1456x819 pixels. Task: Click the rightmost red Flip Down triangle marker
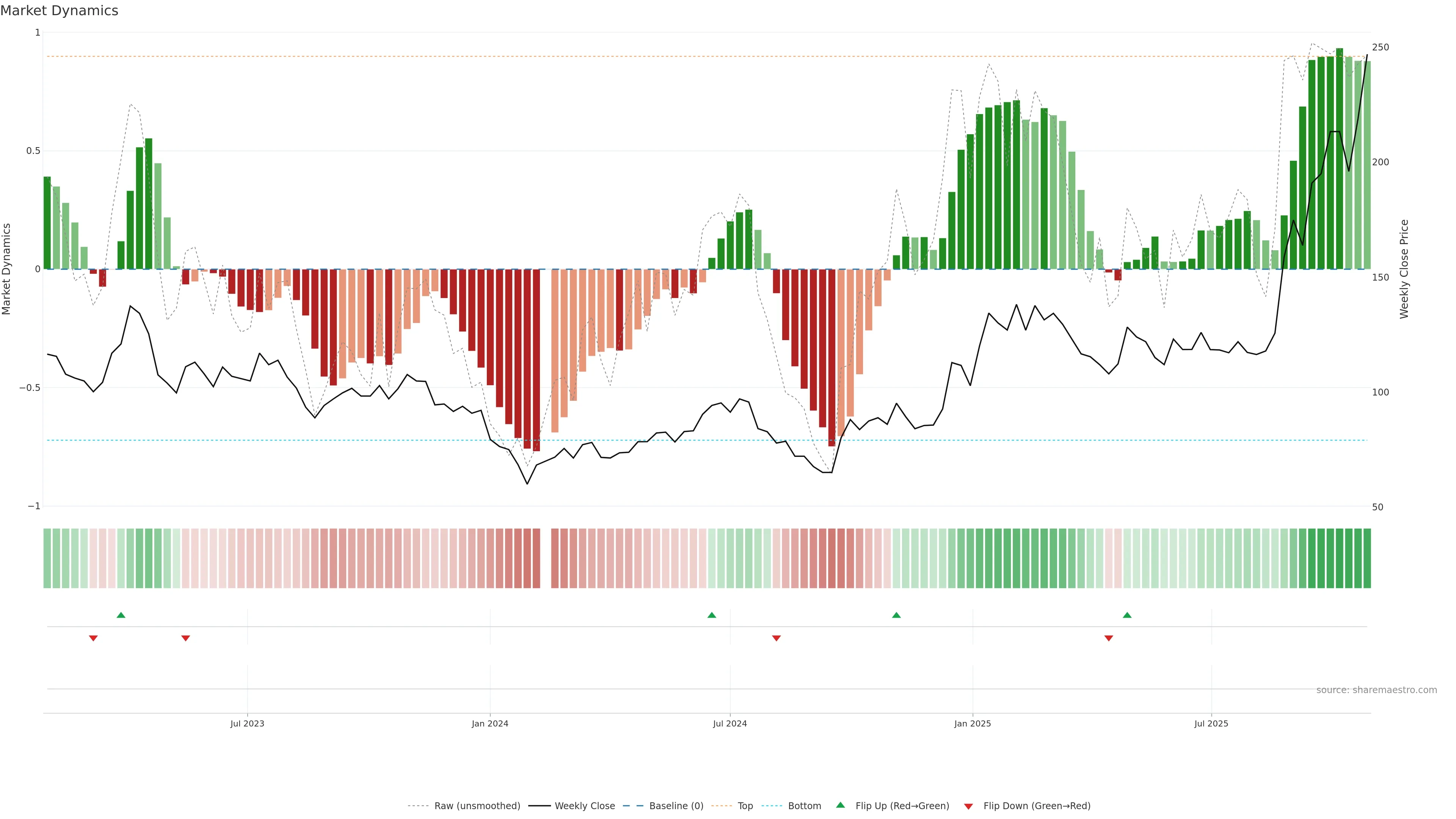coord(1108,638)
